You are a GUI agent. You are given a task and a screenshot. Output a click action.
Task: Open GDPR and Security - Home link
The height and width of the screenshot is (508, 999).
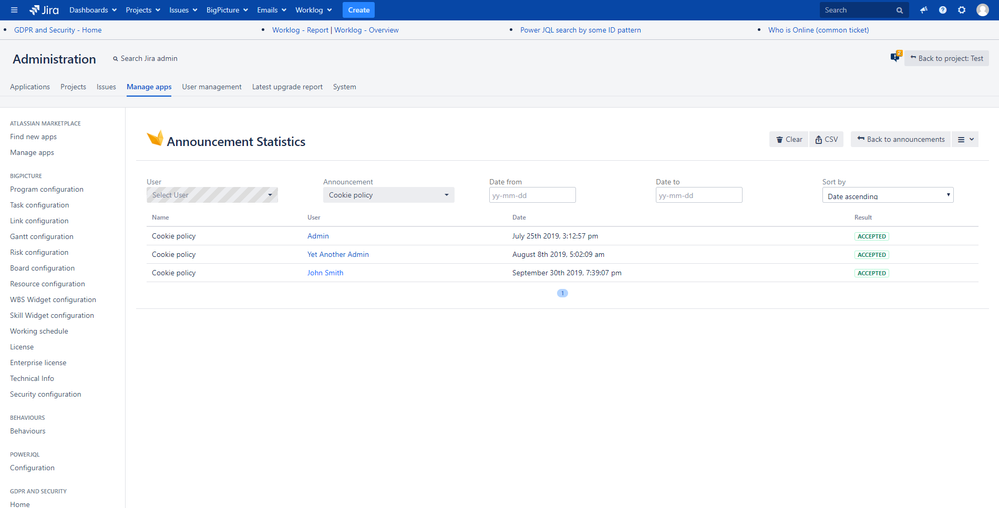(57, 30)
